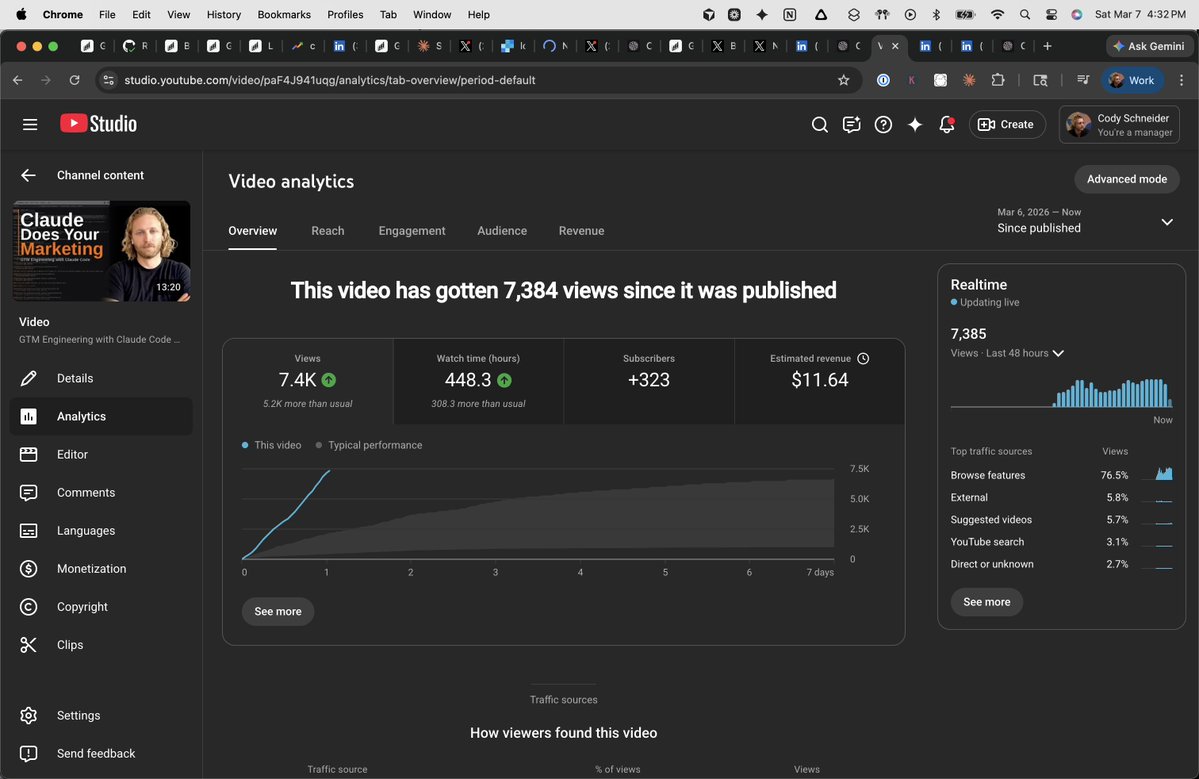This screenshot has height=779, width=1199.
Task: Select the Subscribers metric card
Action: coord(649,381)
